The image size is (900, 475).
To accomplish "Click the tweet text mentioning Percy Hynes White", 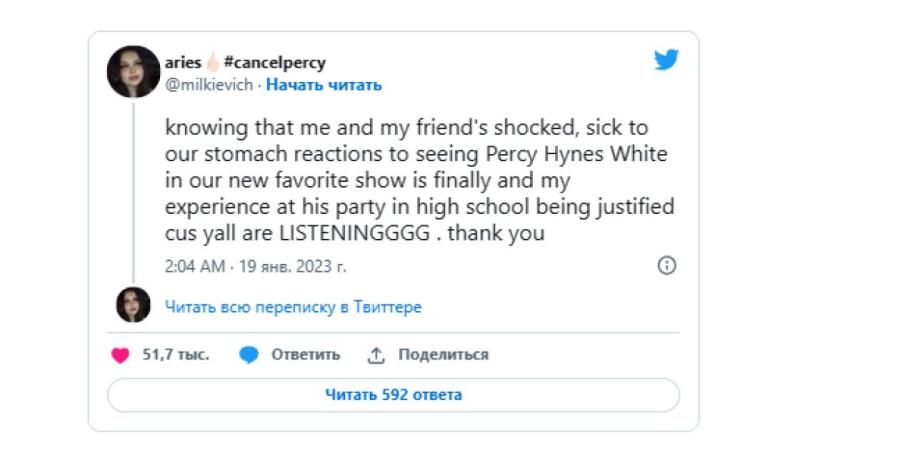I will tap(420, 180).
